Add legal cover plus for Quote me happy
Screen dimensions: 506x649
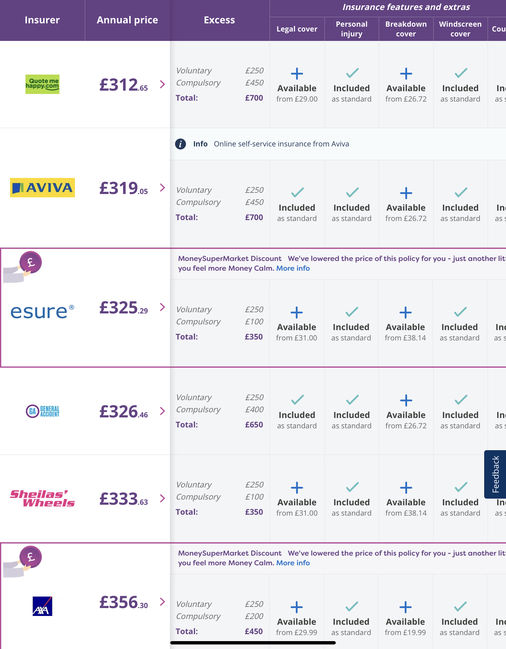[x=297, y=74]
